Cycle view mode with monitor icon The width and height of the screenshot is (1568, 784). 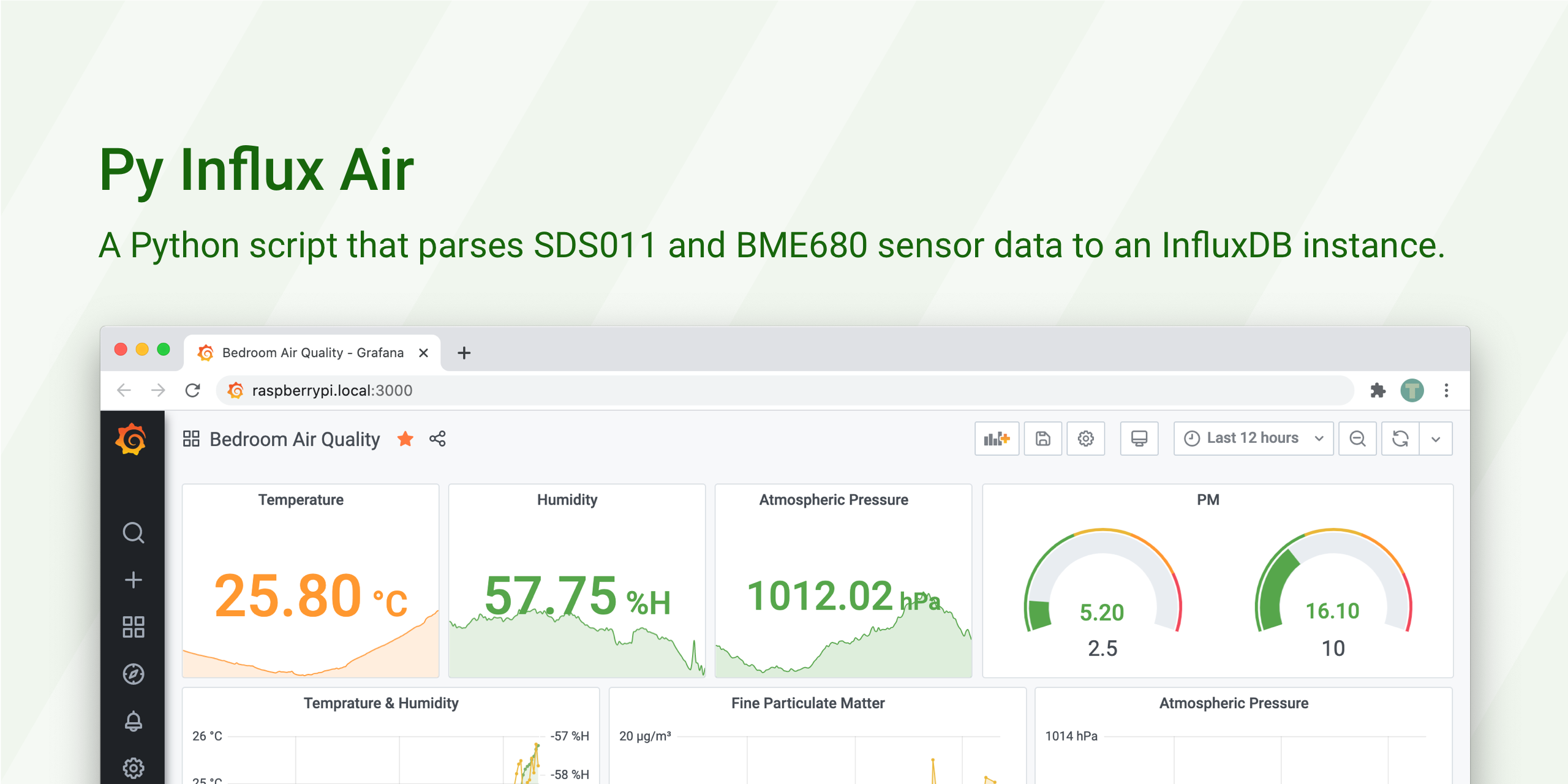1139,439
